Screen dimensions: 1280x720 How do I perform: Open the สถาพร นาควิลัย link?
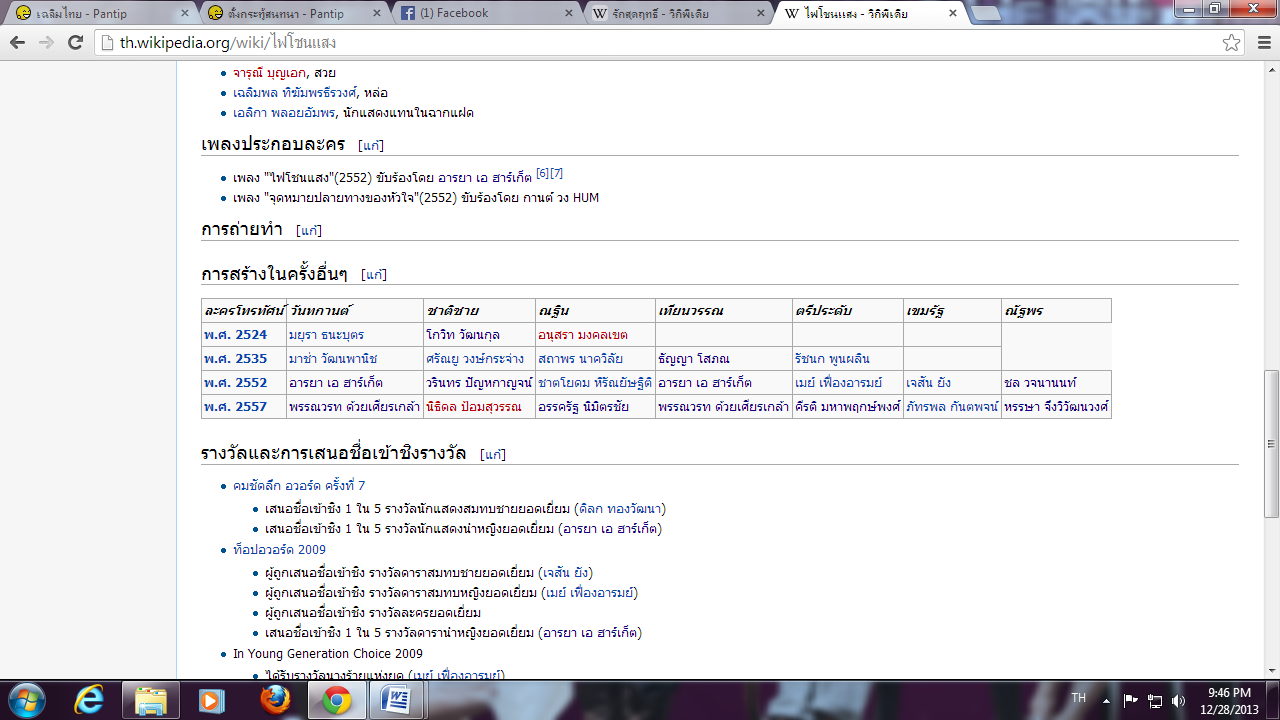coord(580,359)
